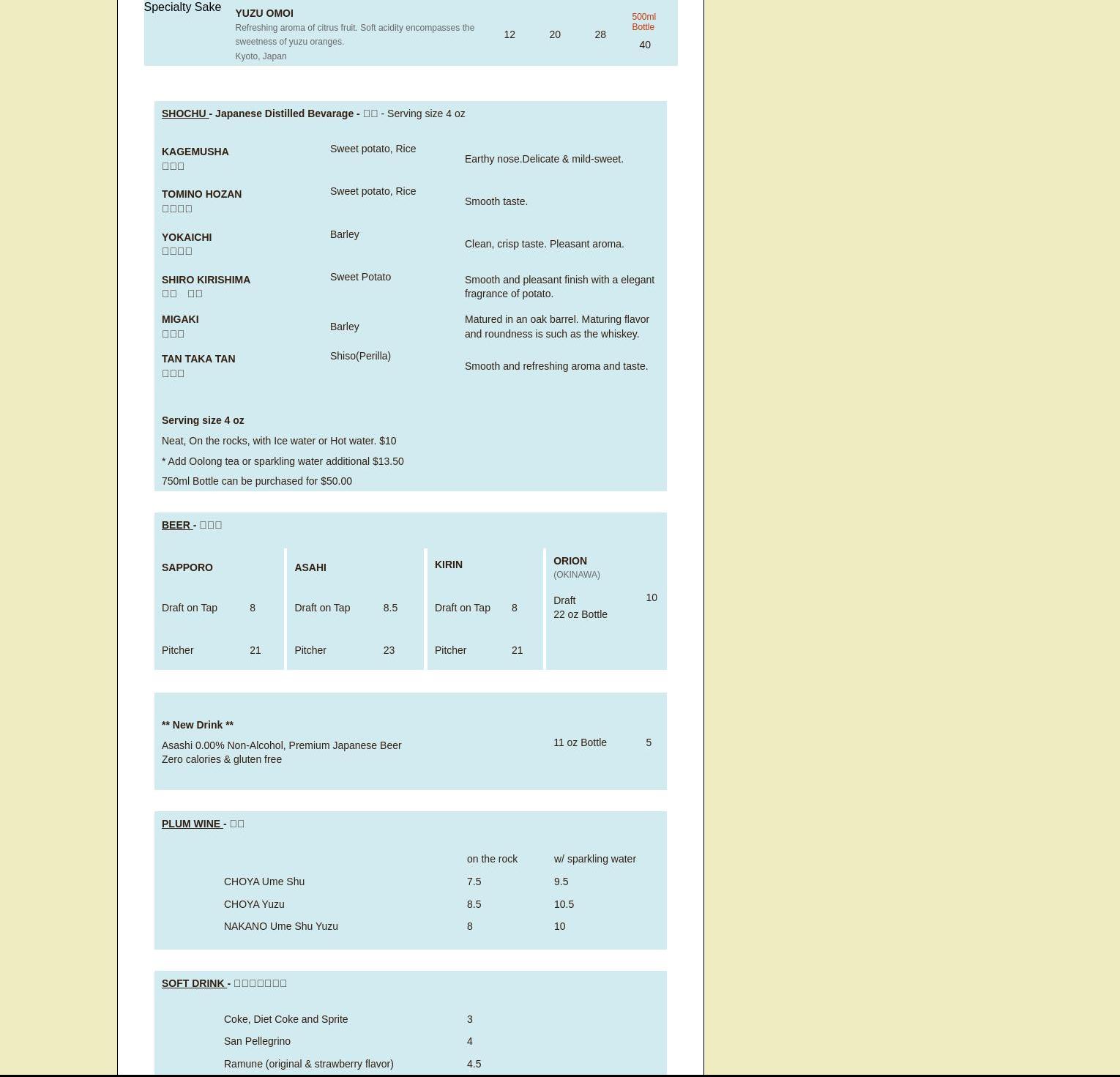The image size is (1120, 1077).
Task: Click the '11 oz Bottle' label
Action: pos(580,742)
